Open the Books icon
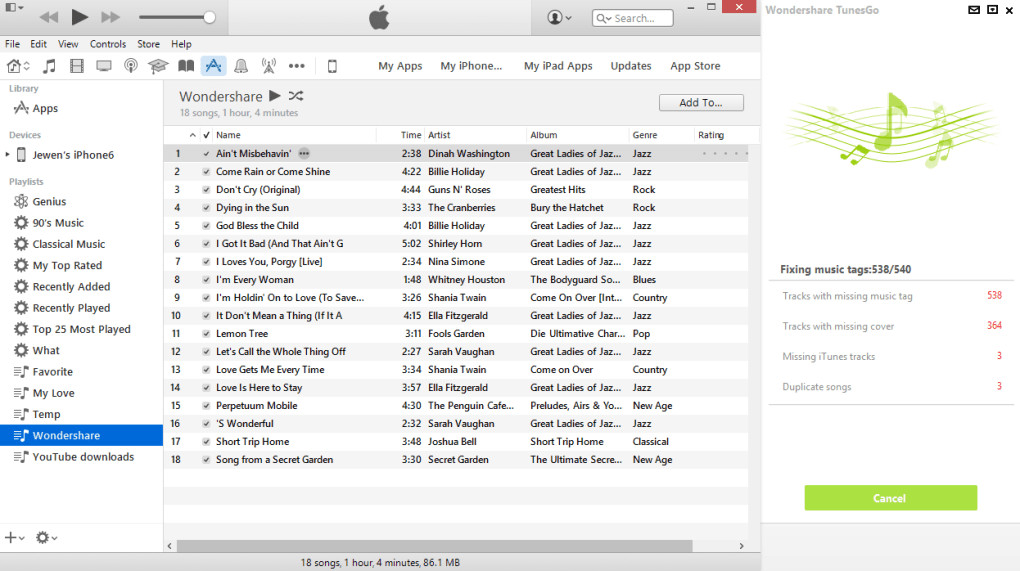 pos(186,66)
